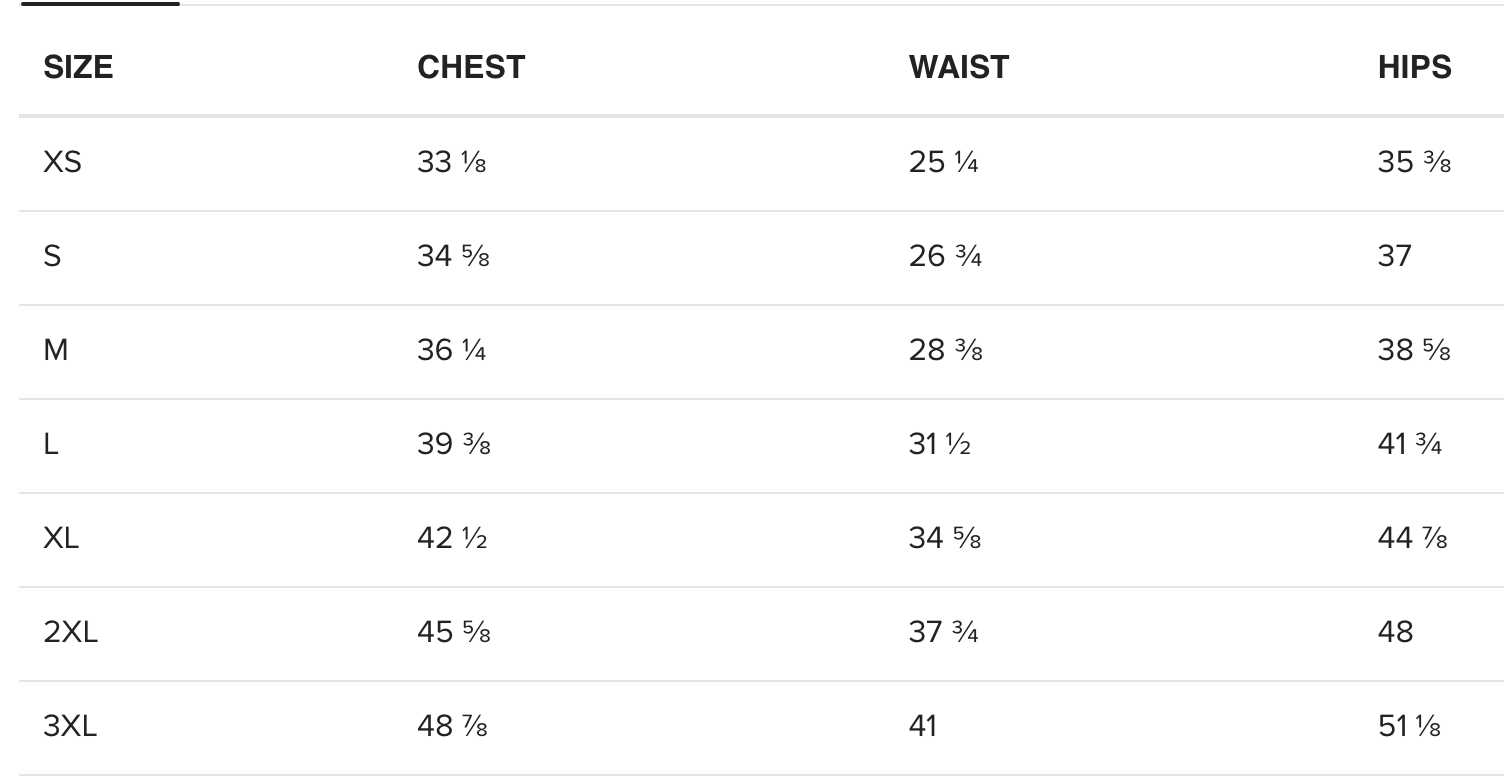1504x784 pixels.
Task: Click the XL chest measurement 42 ½
Action: [x=452, y=538]
